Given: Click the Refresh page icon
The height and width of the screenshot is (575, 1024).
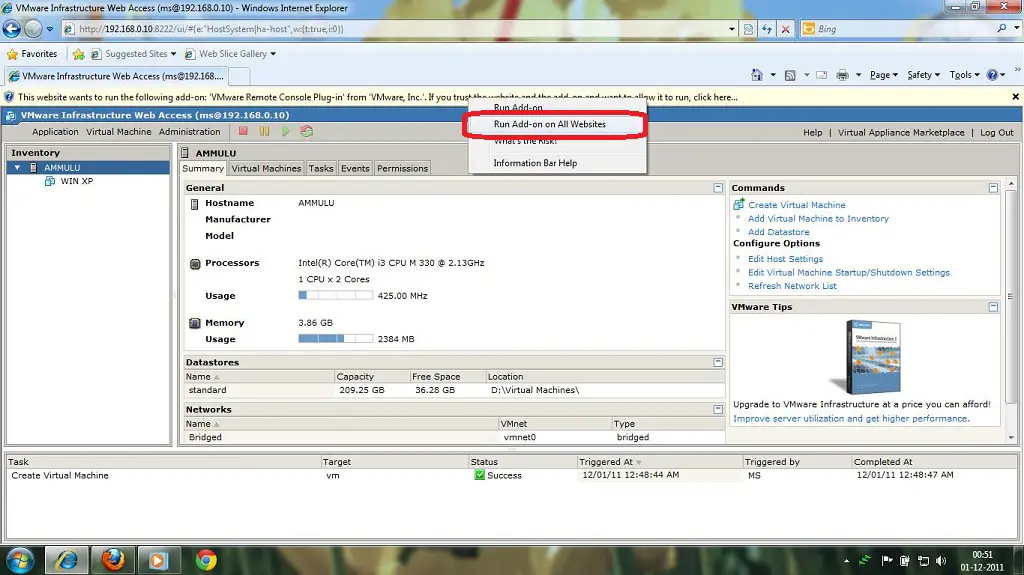Looking at the screenshot, I should point(767,29).
